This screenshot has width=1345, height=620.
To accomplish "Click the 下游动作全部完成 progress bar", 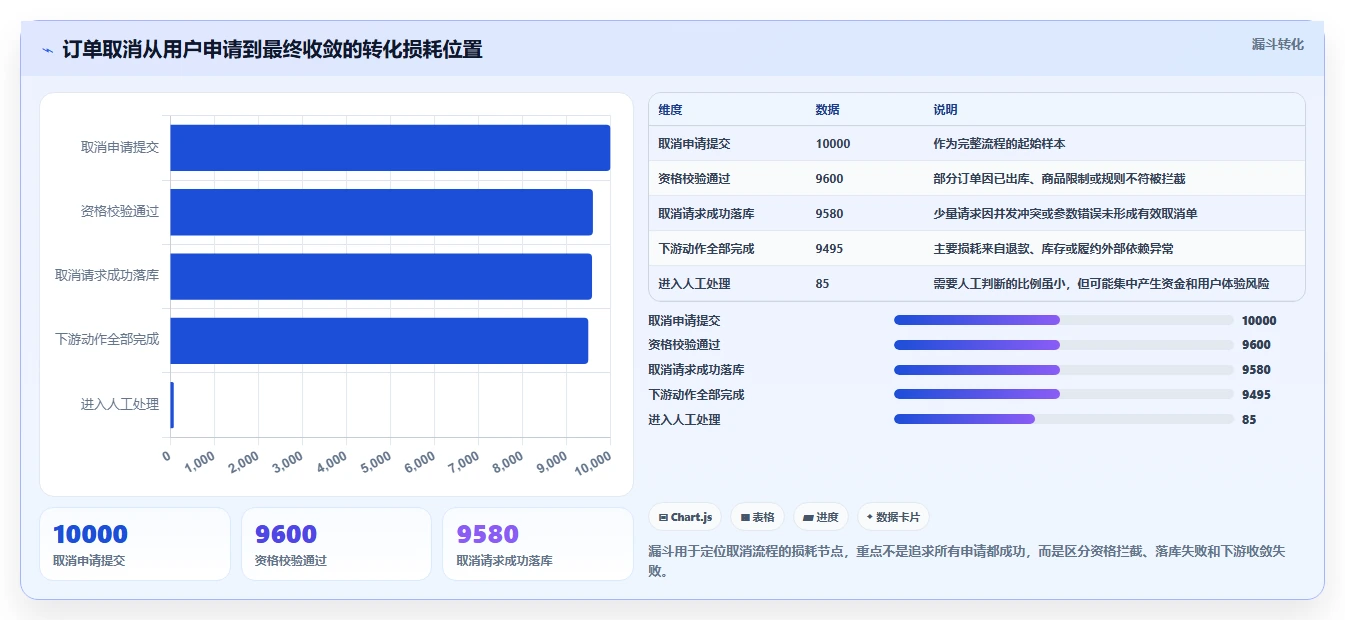I will coord(1063,395).
